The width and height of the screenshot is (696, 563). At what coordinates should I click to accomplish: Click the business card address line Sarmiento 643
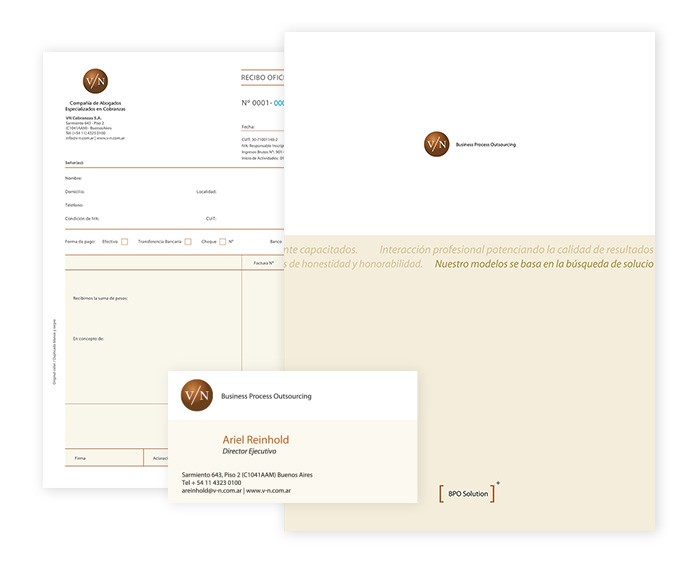tap(247, 475)
